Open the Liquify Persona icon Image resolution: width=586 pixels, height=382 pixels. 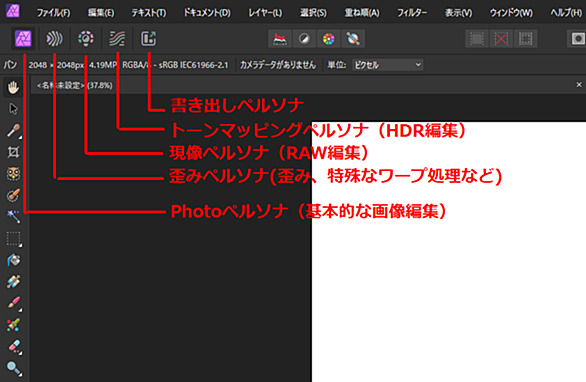54,38
